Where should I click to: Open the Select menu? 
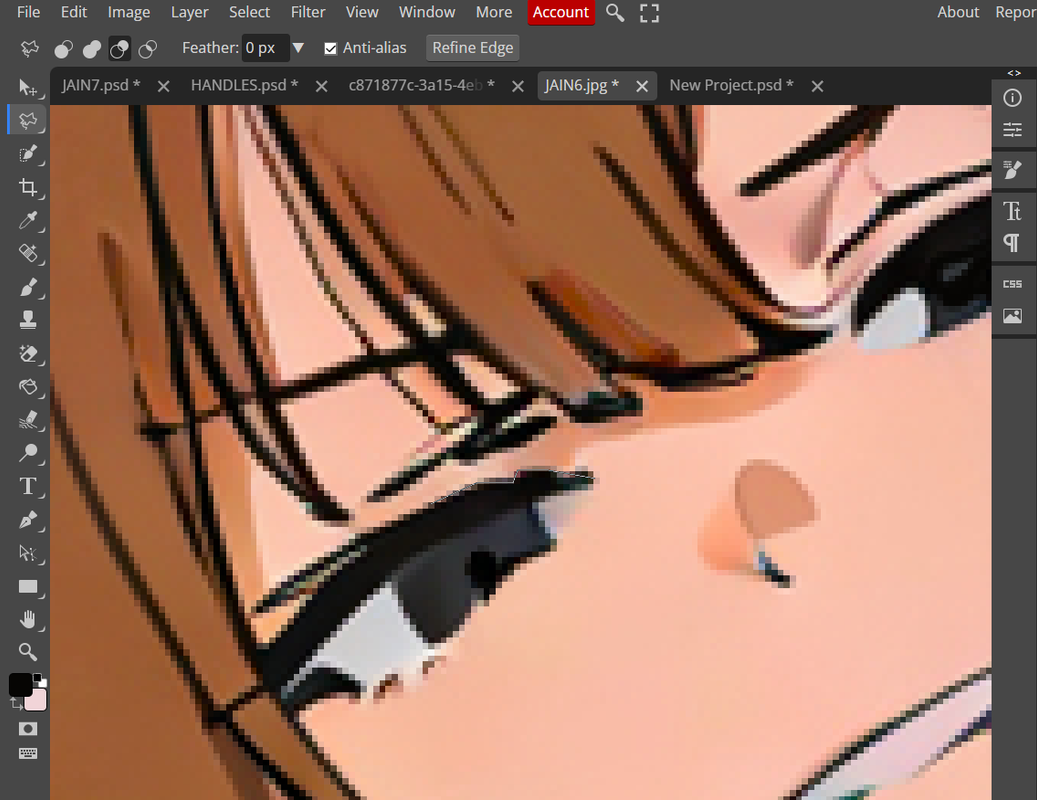[249, 13]
